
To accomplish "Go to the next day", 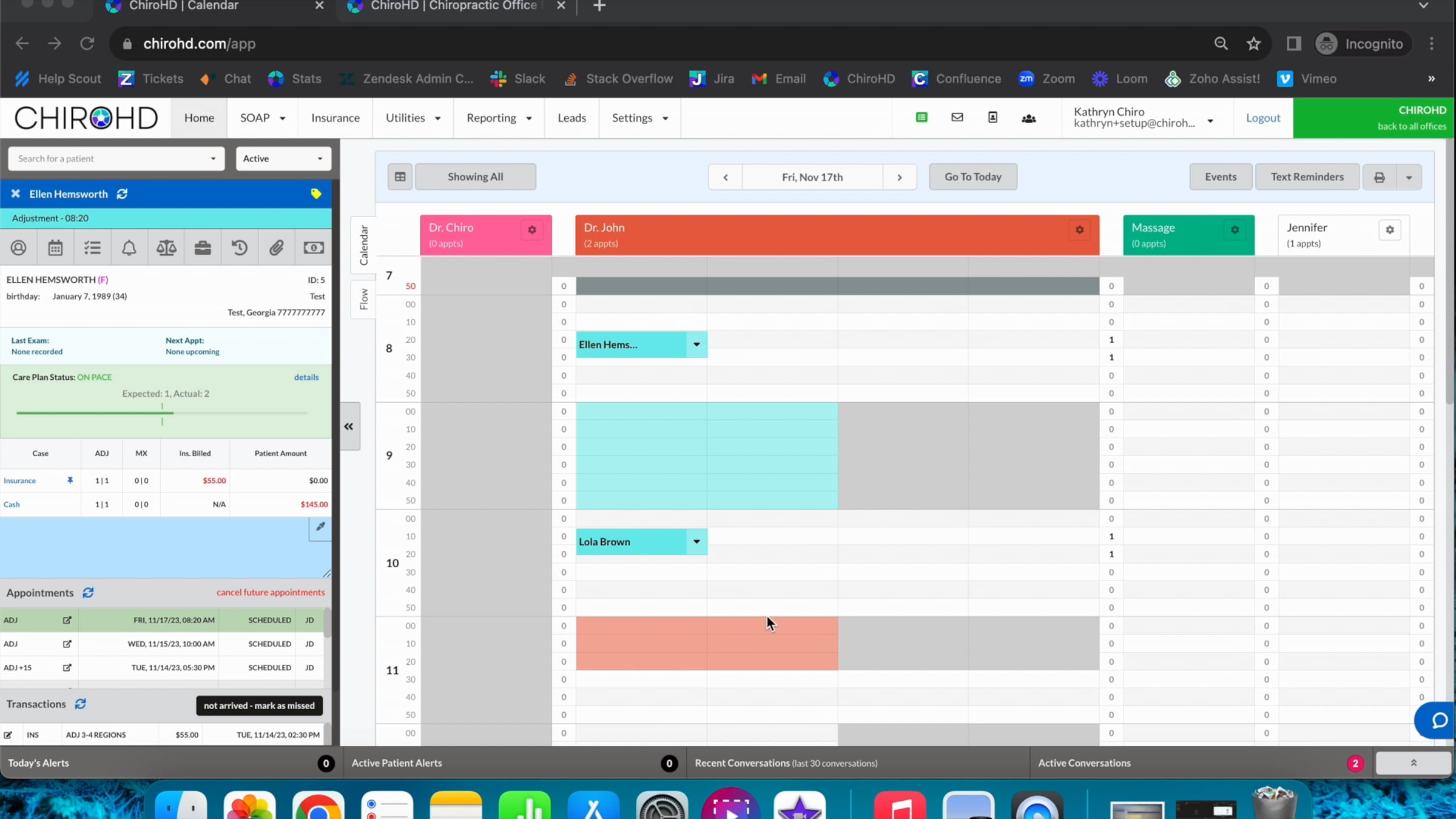I will point(900,177).
